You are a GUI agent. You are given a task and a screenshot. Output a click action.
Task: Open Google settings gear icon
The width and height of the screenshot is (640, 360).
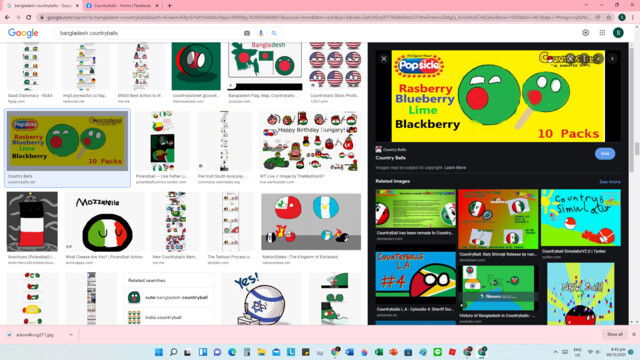tap(586, 33)
